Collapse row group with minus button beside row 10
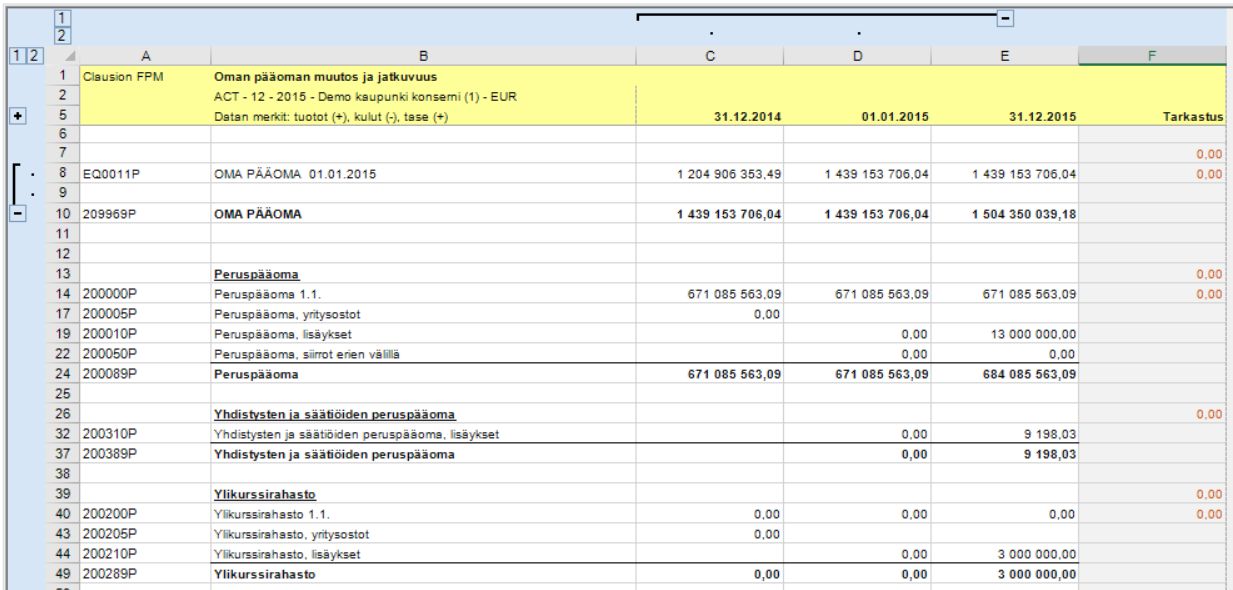1233x590 pixels. point(16,213)
